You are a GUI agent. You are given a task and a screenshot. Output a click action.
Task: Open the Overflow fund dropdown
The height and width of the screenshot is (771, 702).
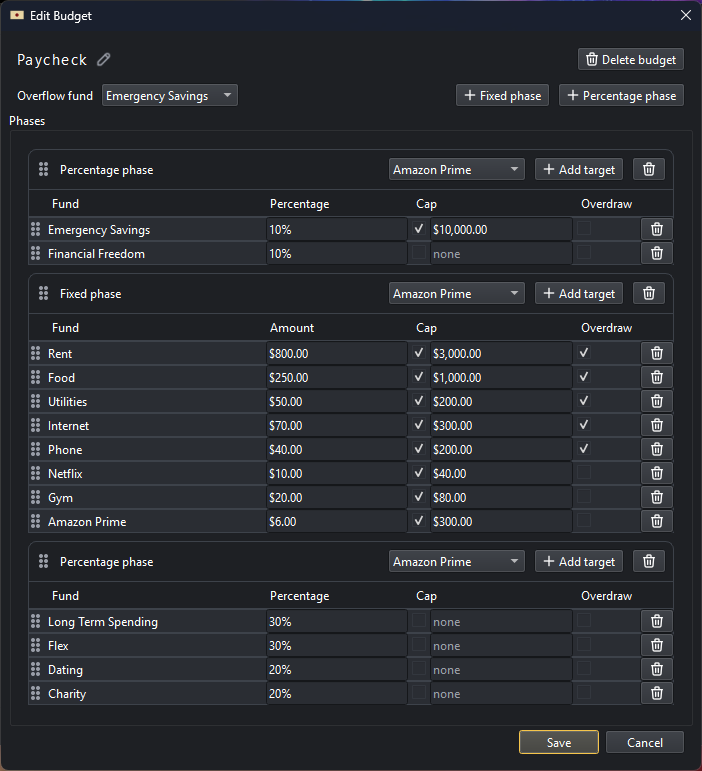[170, 95]
